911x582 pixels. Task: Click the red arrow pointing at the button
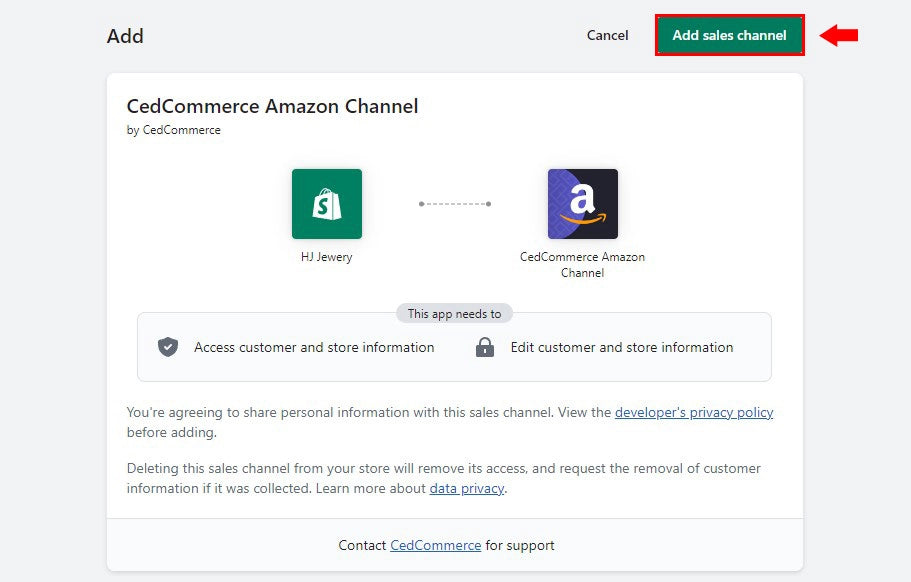[x=839, y=33]
